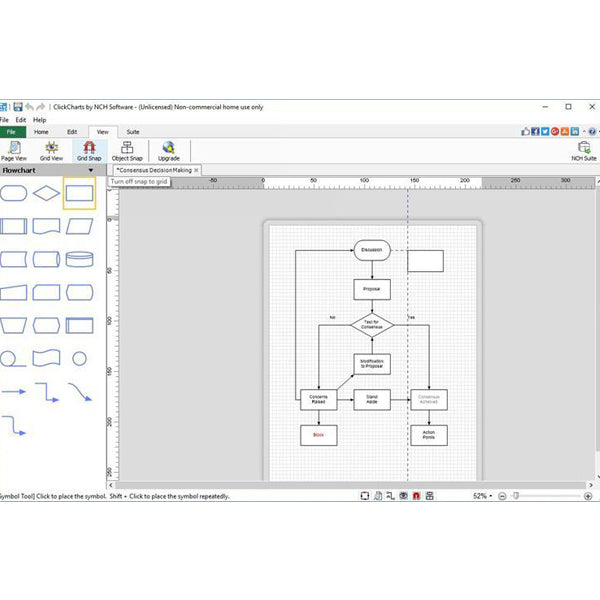Click the horizontal scrollbar left arrow
This screenshot has width=600, height=600.
(x=111, y=485)
